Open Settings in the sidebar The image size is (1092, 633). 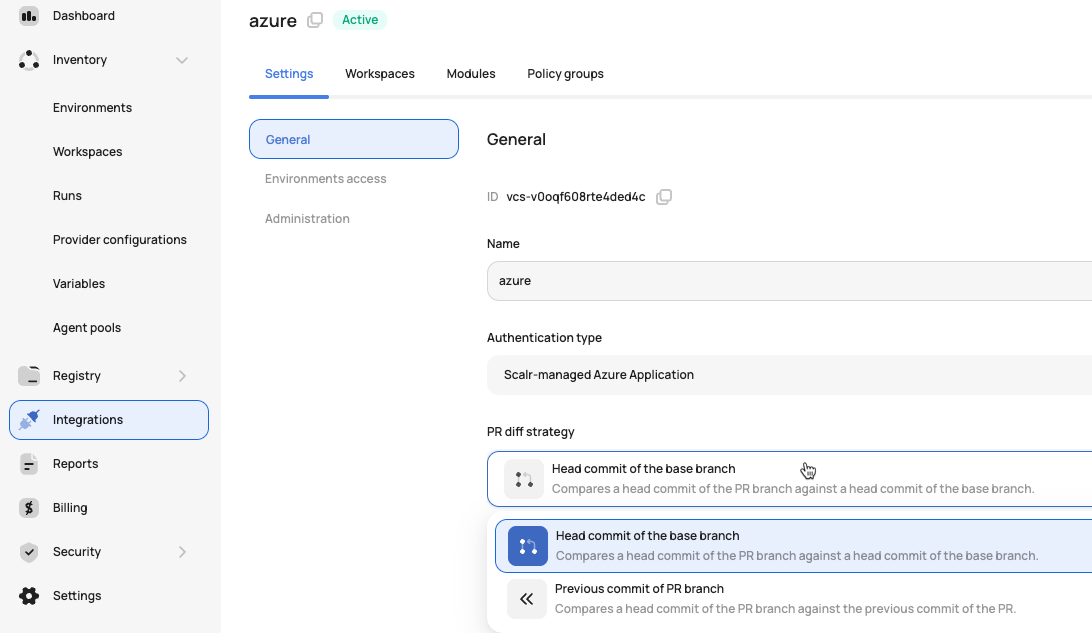click(77, 595)
